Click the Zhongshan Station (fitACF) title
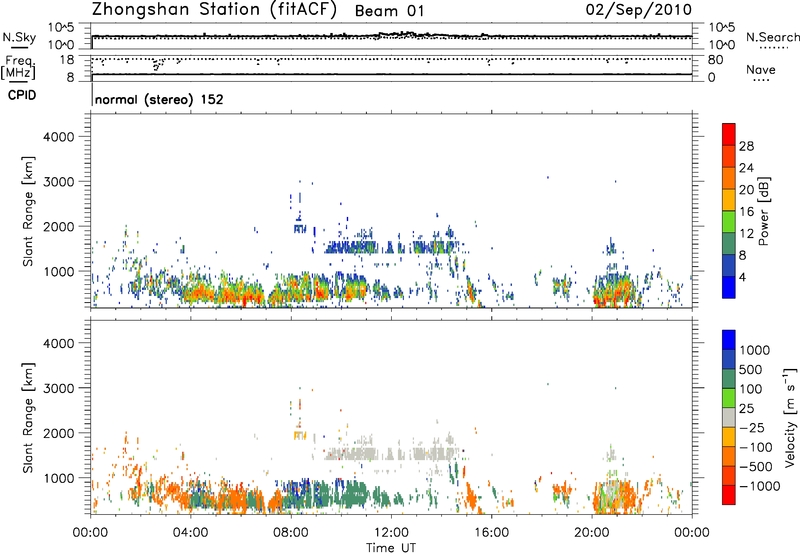 pyautogui.click(x=214, y=10)
